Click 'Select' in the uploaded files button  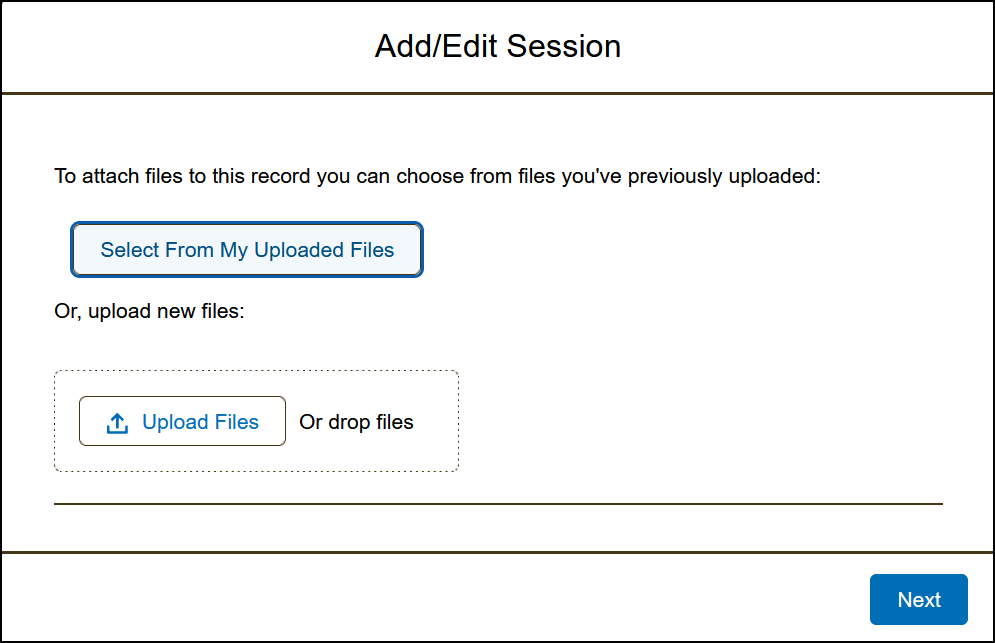129,250
